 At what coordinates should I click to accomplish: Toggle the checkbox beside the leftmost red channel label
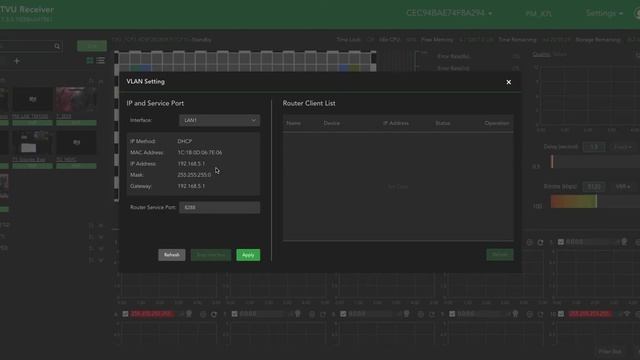125,314
